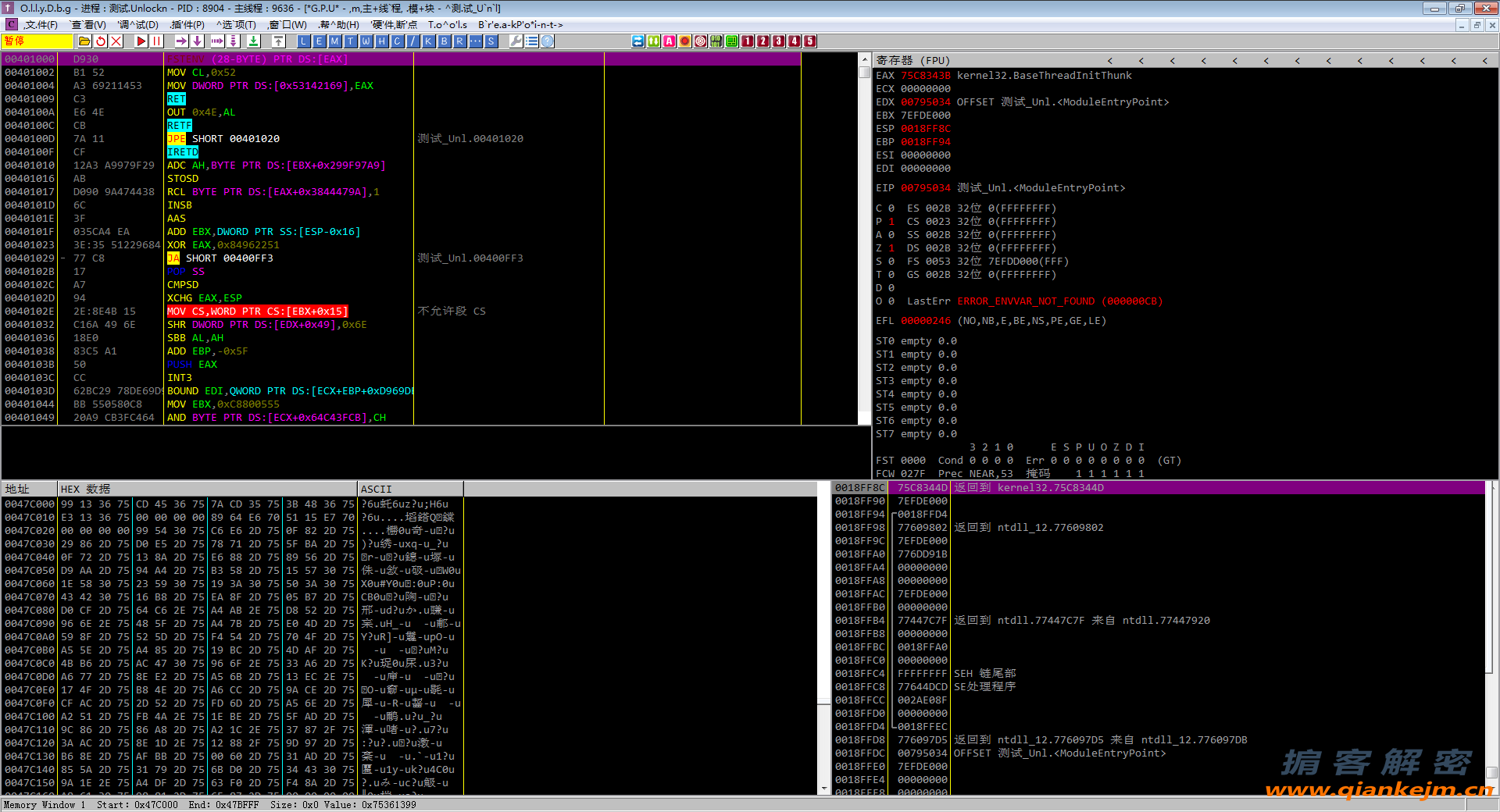Open the 窗口(W) menu

coord(287,25)
